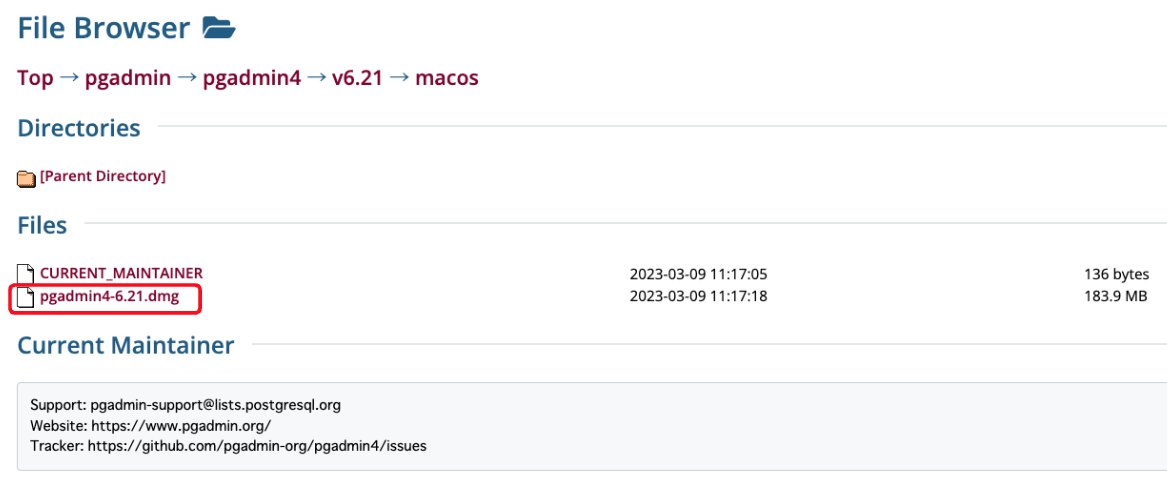The width and height of the screenshot is (1167, 487).
Task: Navigate to the pgadmin4 breadcrumb folder
Action: coord(252,77)
